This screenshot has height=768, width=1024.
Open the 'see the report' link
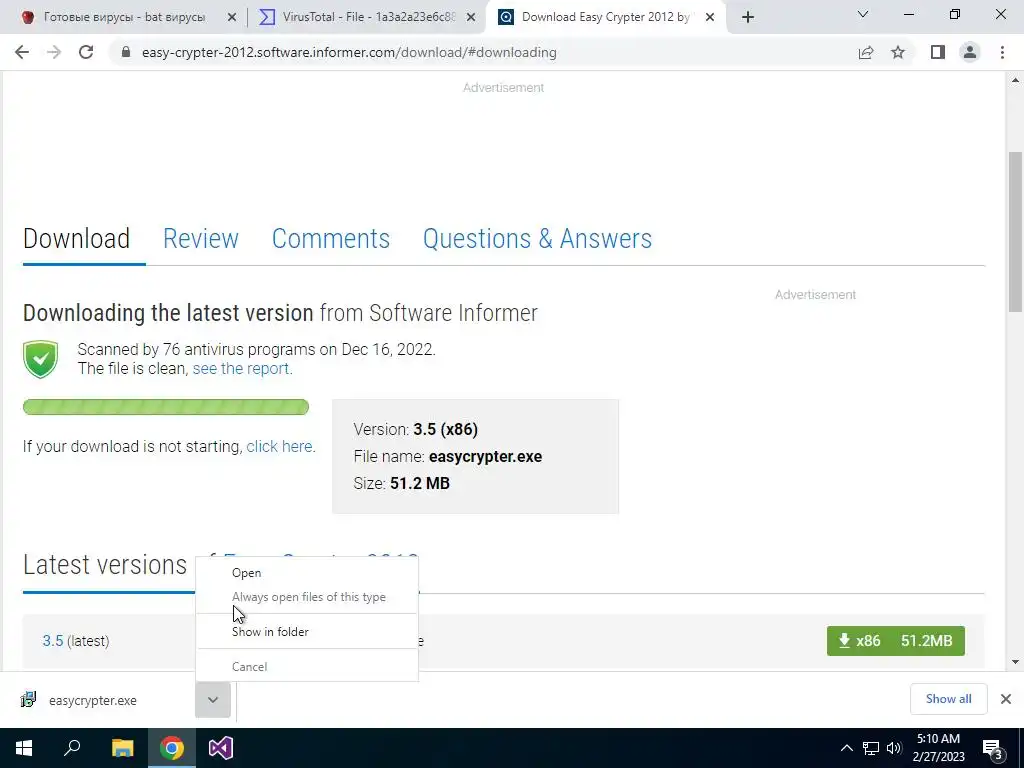pyautogui.click(x=240, y=368)
